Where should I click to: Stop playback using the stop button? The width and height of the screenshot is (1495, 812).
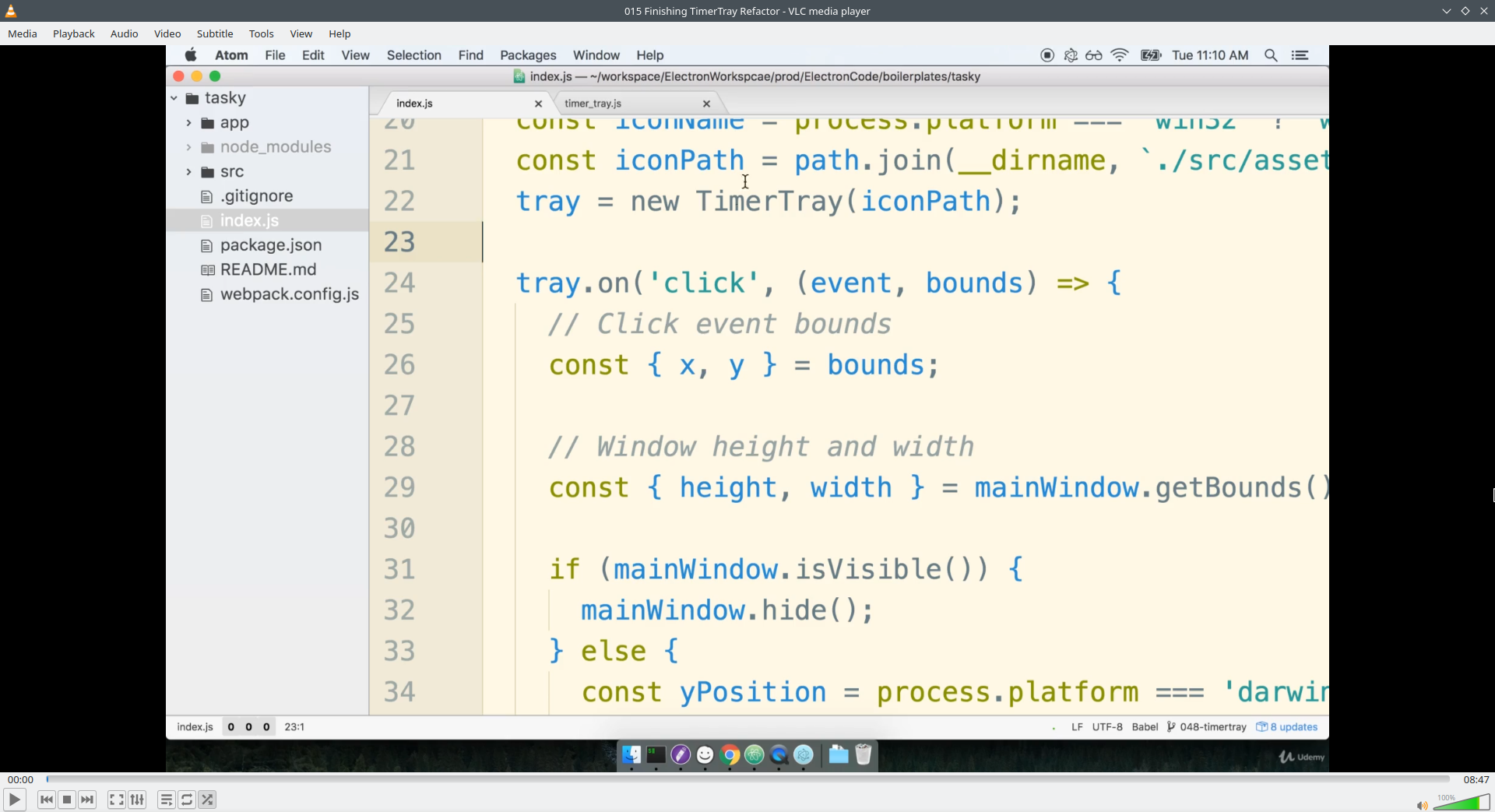67,800
